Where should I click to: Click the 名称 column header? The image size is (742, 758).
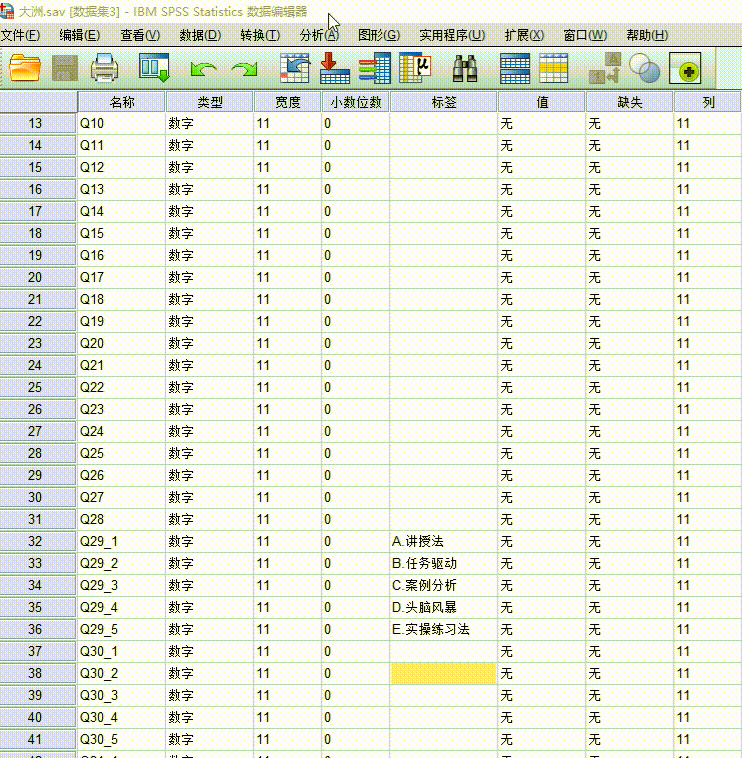coord(121,102)
